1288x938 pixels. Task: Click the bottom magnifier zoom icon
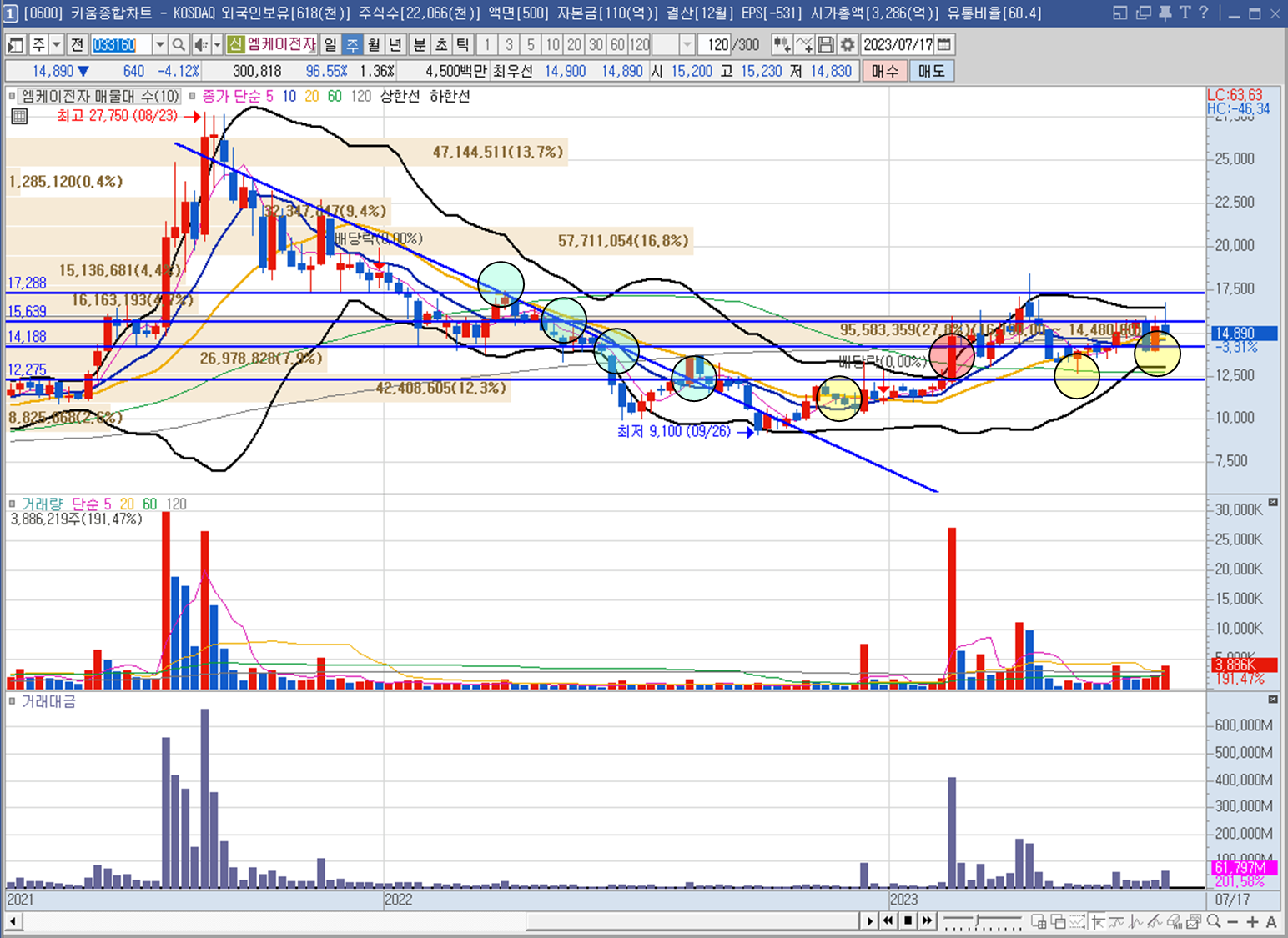(1214, 921)
